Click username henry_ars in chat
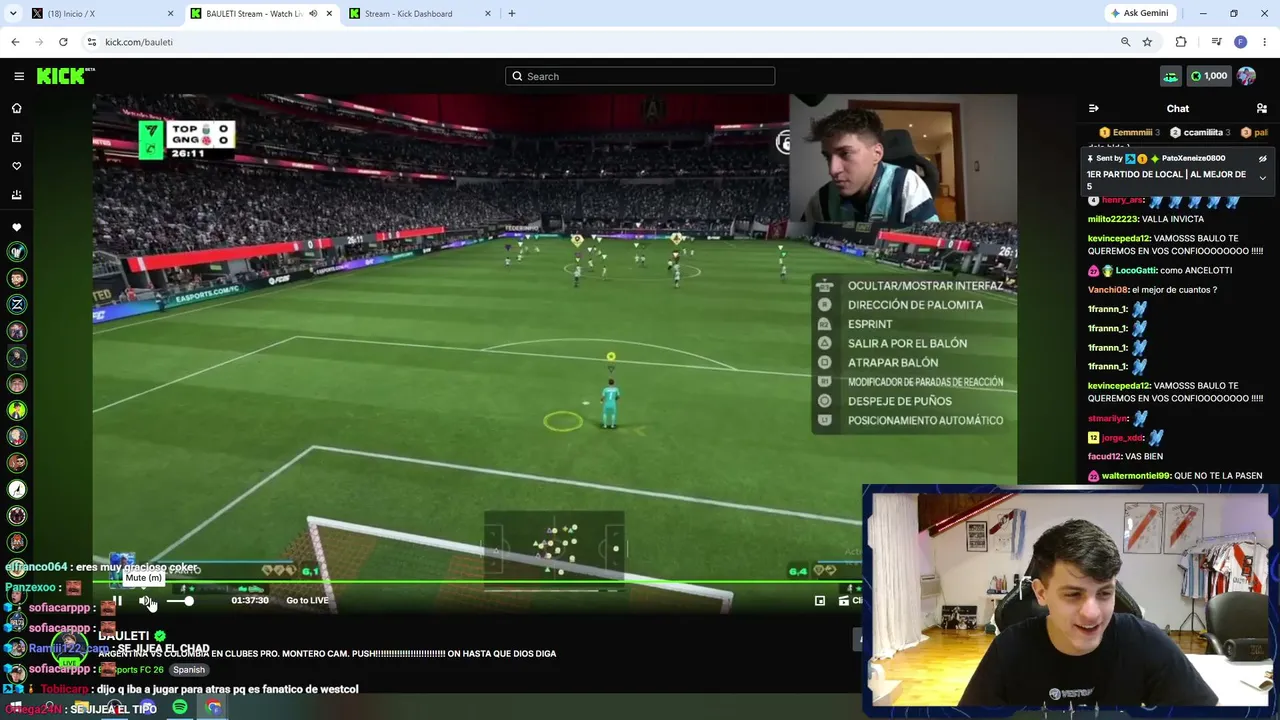This screenshot has height=720, width=1280. click(1123, 200)
